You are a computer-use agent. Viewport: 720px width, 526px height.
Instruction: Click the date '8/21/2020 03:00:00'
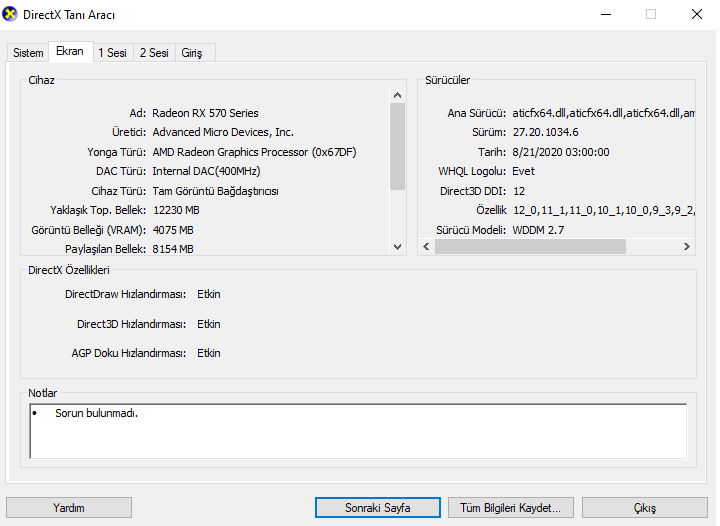click(x=561, y=152)
